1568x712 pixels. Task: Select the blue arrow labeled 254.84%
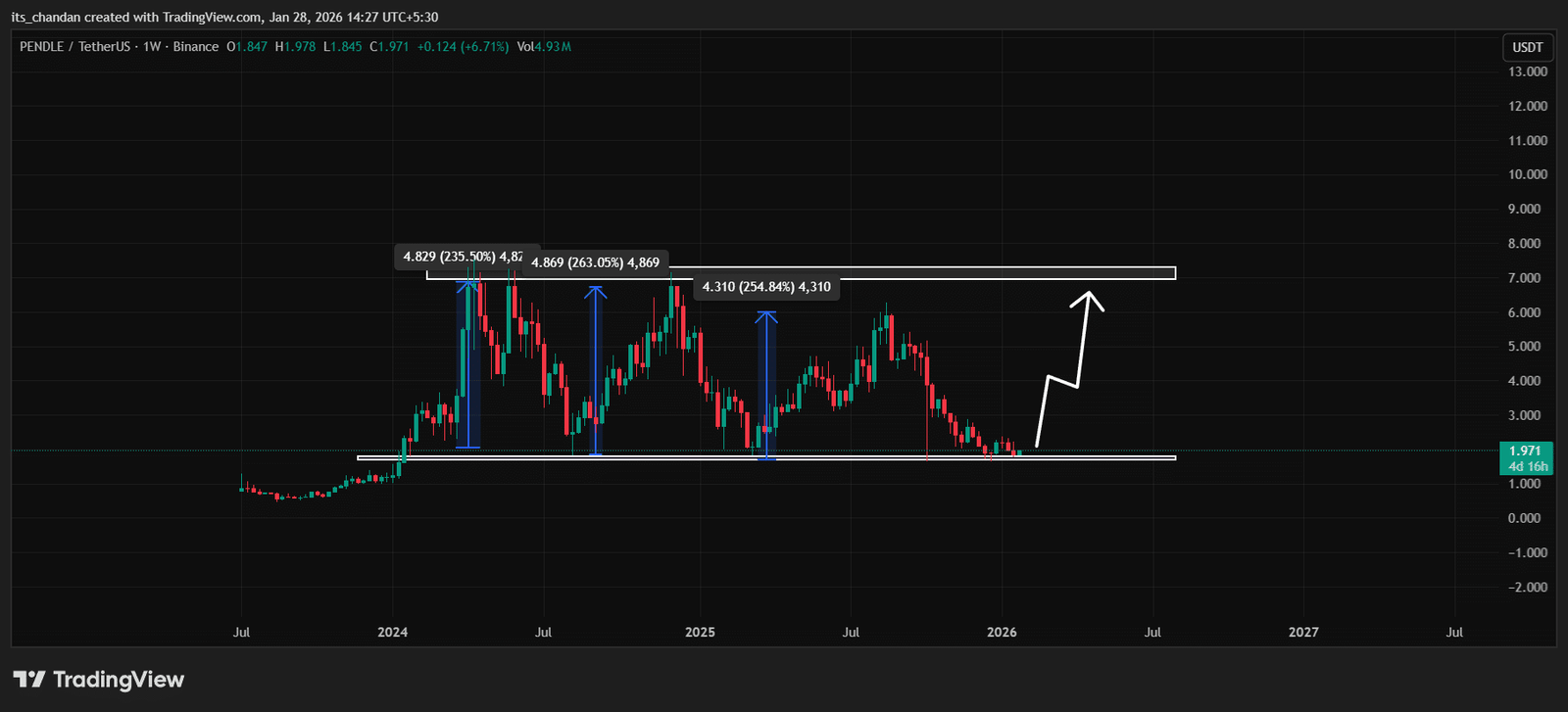pyautogui.click(x=766, y=384)
